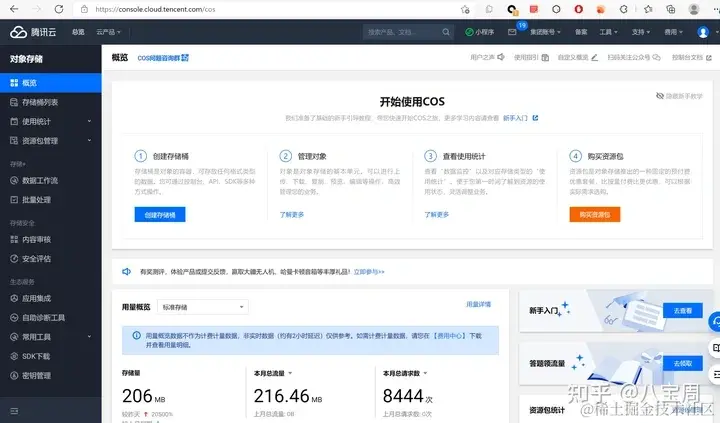Screen dimensions: 720x423
Task: Expand the 云产品 menu
Action: point(108,32)
